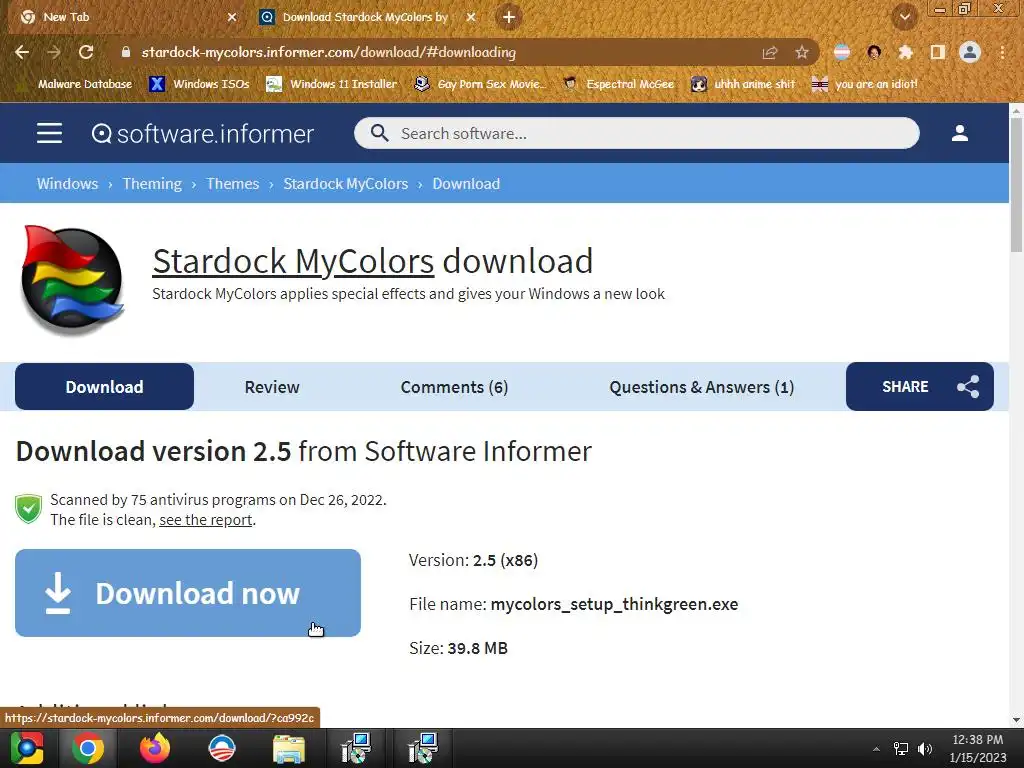The image size is (1024, 768).
Task: Show hidden tray icons arrow
Action: tap(876, 749)
